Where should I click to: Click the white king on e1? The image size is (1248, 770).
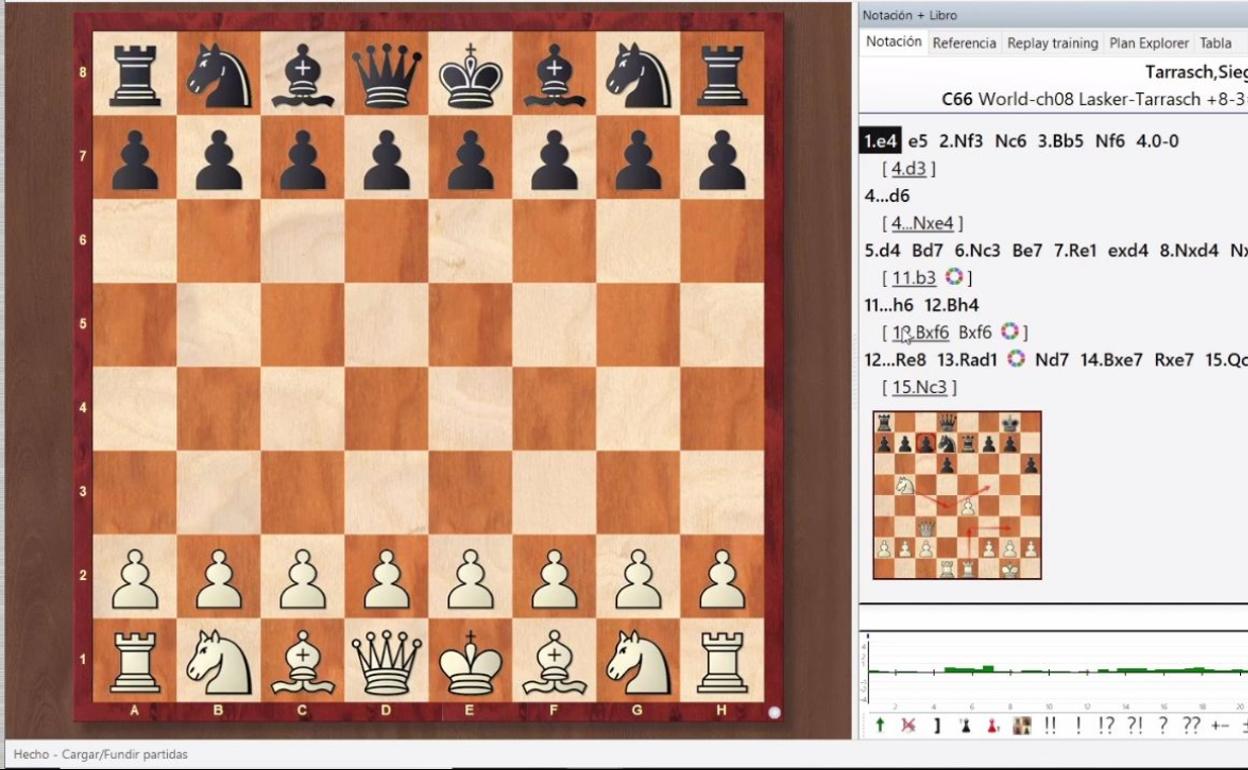point(470,661)
